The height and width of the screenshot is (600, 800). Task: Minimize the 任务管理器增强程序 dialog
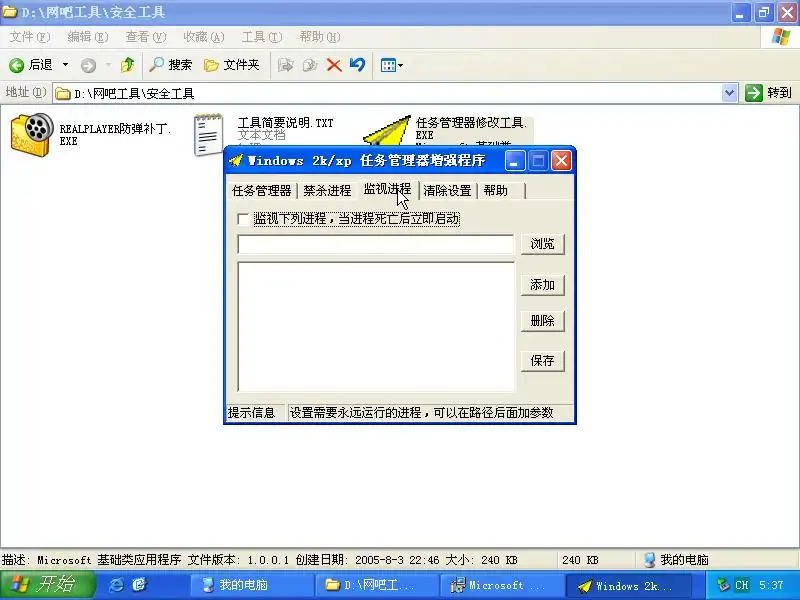click(x=514, y=161)
